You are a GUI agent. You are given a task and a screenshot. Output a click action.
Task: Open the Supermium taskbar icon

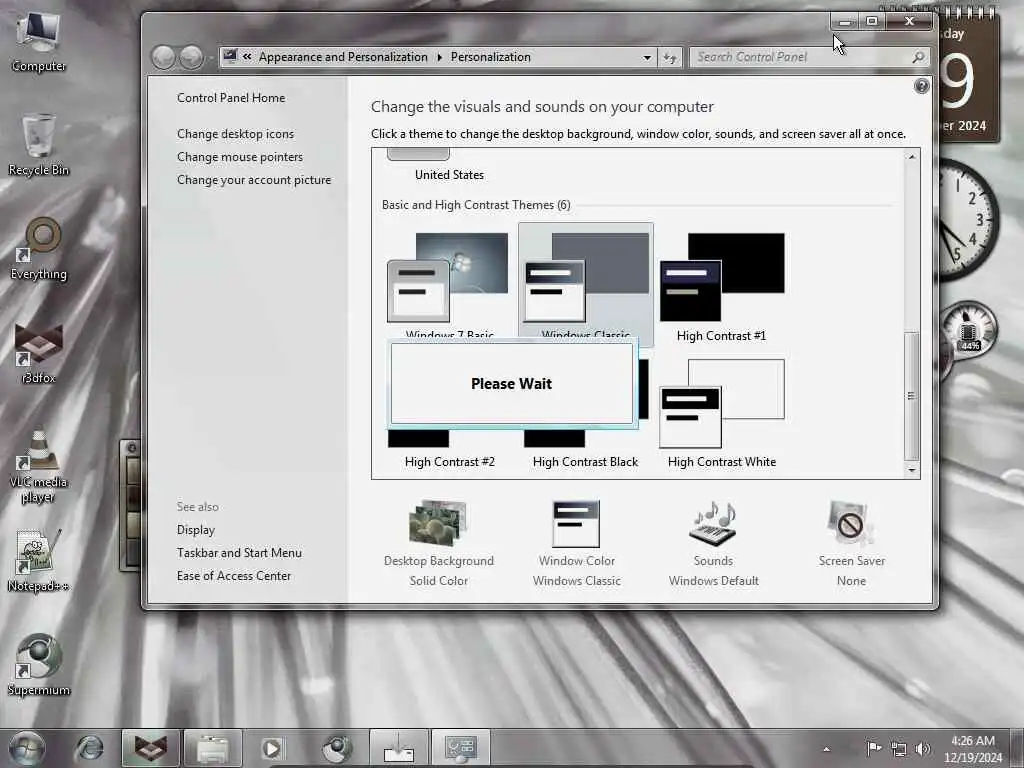[x=336, y=748]
